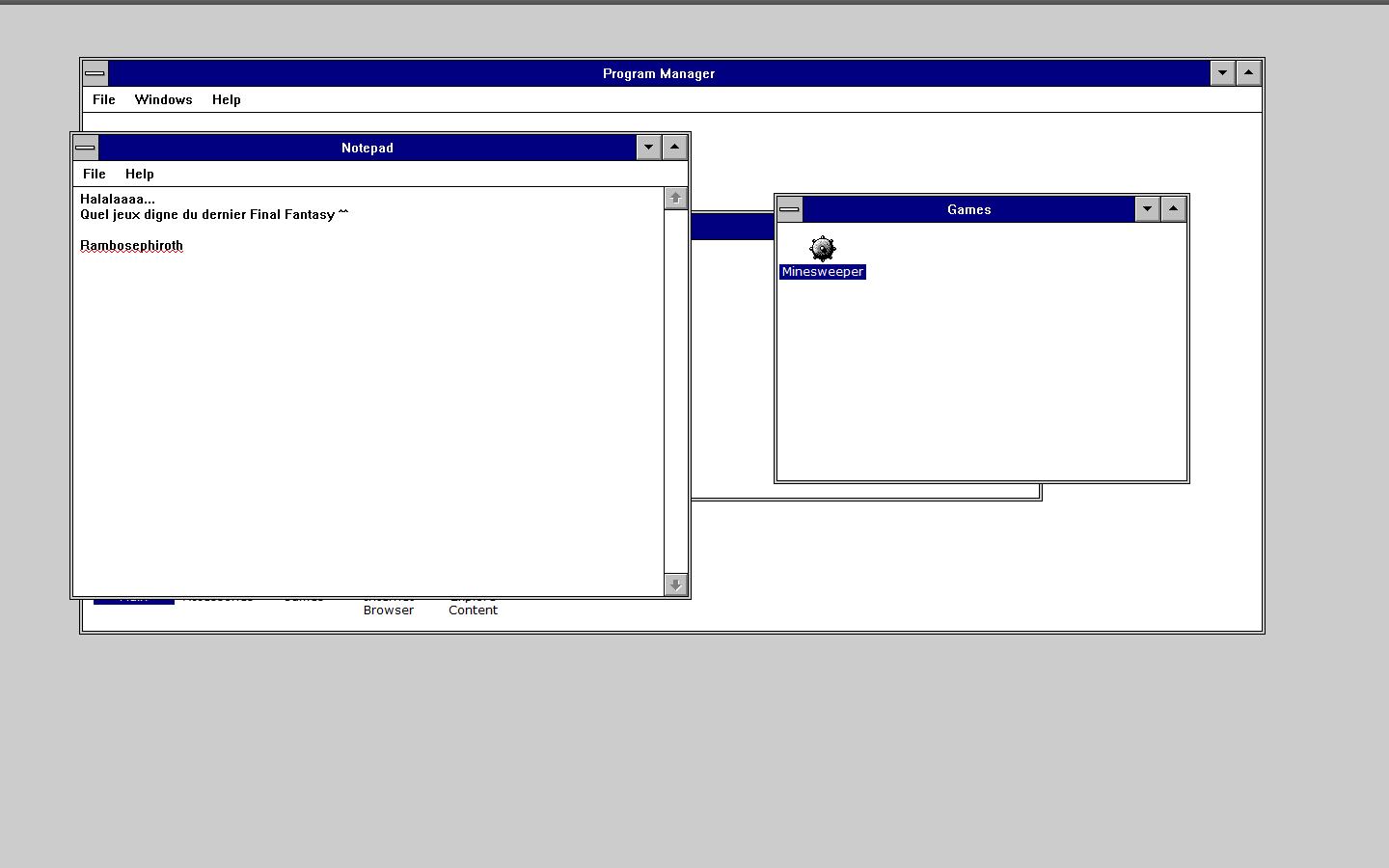This screenshot has width=1389, height=868.
Task: Maximize the Program Manager window
Action: 1248,73
